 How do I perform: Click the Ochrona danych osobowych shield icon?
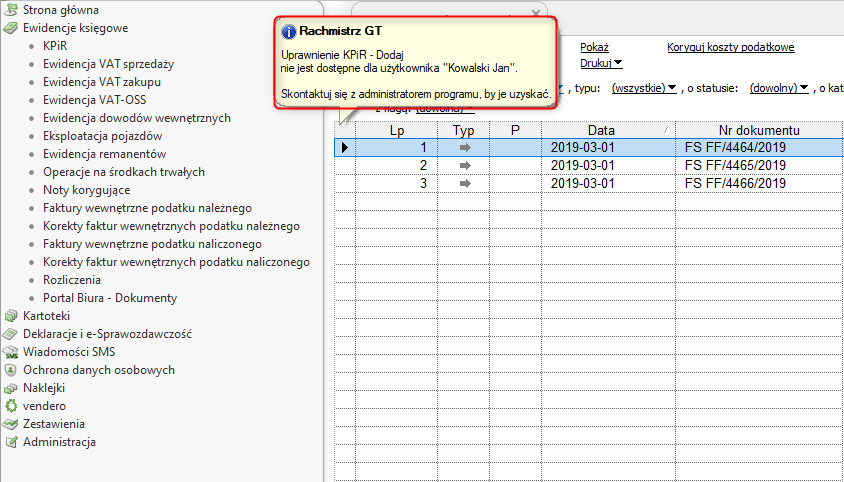pos(10,370)
